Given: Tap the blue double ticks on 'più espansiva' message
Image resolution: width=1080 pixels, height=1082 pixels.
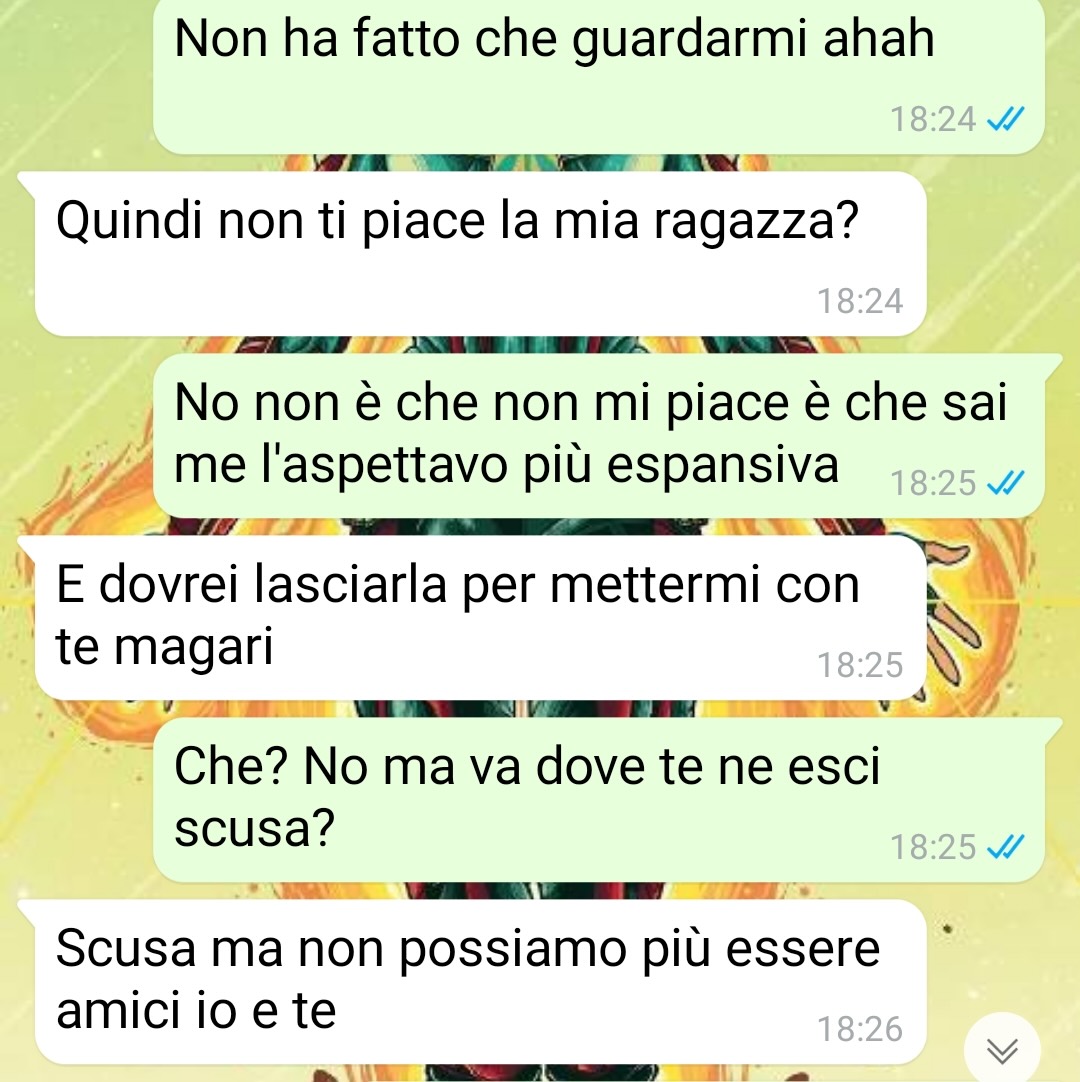Looking at the screenshot, I should [1005, 482].
